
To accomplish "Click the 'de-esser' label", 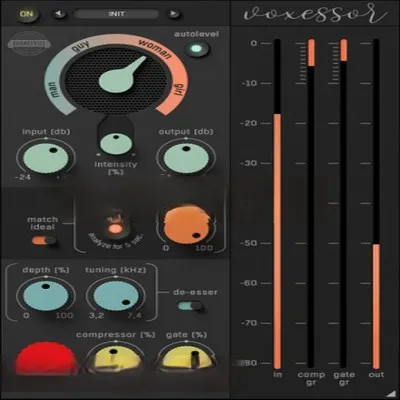I will coord(196,292).
